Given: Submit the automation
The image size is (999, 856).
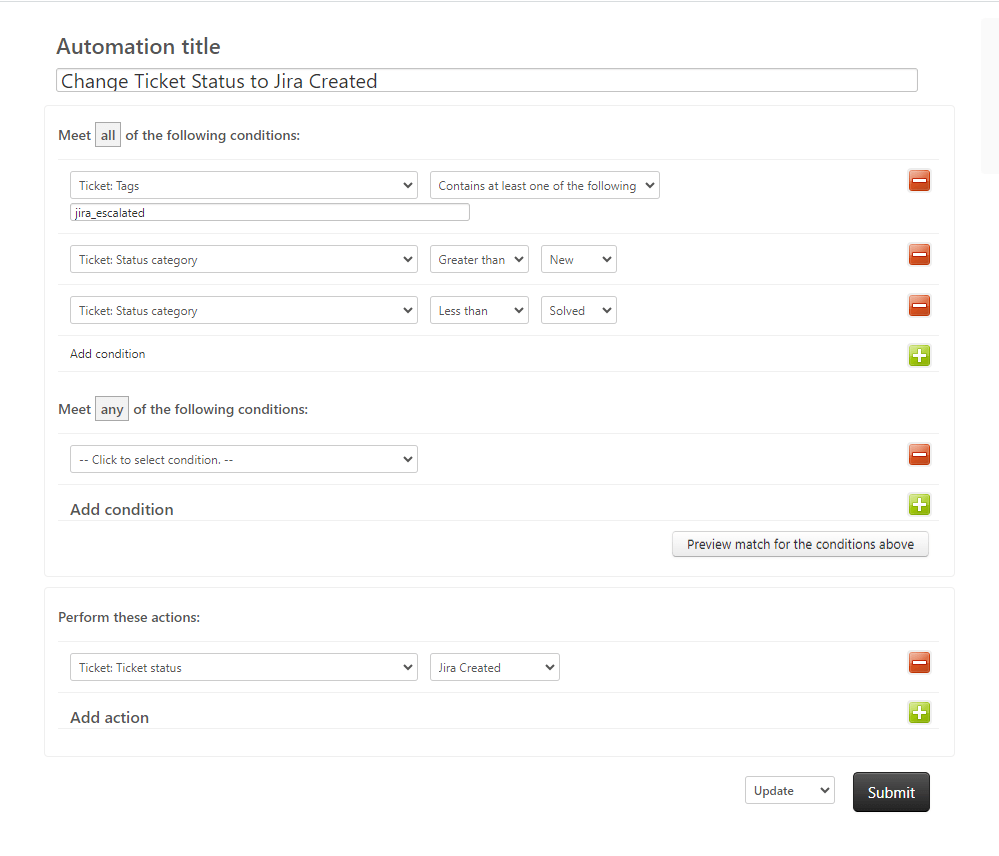Looking at the screenshot, I should (890, 791).
